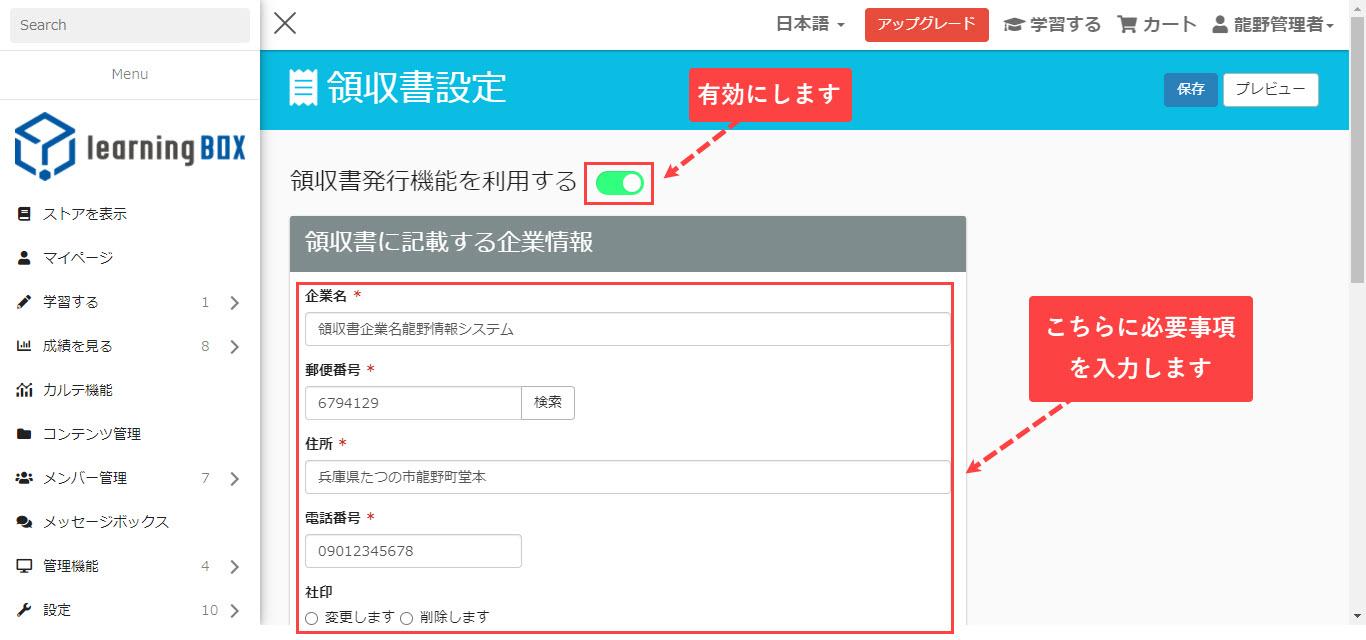
Task: Open the 龍野管理者 user account dropdown
Action: point(1273,25)
